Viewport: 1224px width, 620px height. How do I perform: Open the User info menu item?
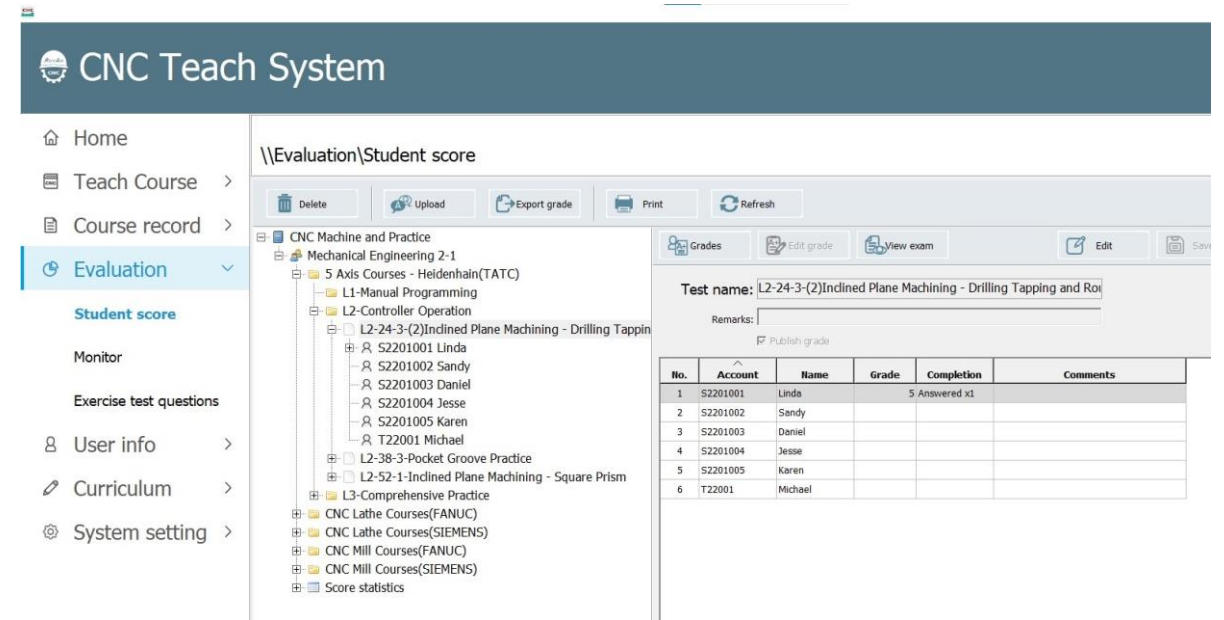pyautogui.click(x=116, y=445)
